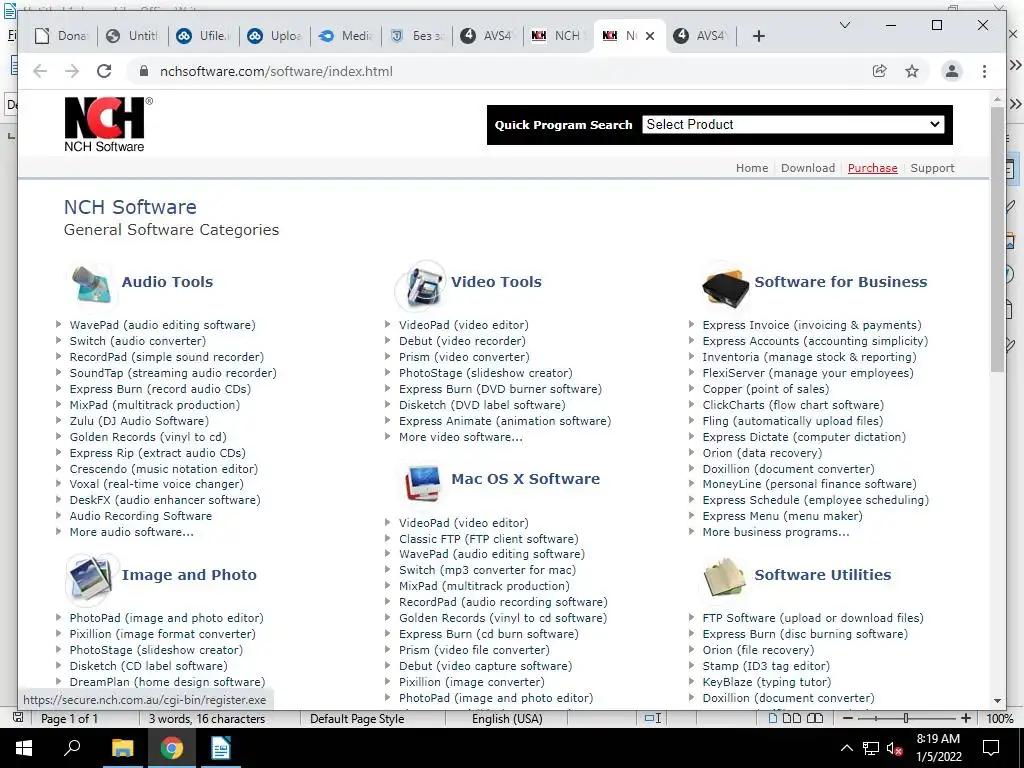Click the browser forward arrow
Image resolution: width=1024 pixels, height=768 pixels.
(x=72, y=71)
